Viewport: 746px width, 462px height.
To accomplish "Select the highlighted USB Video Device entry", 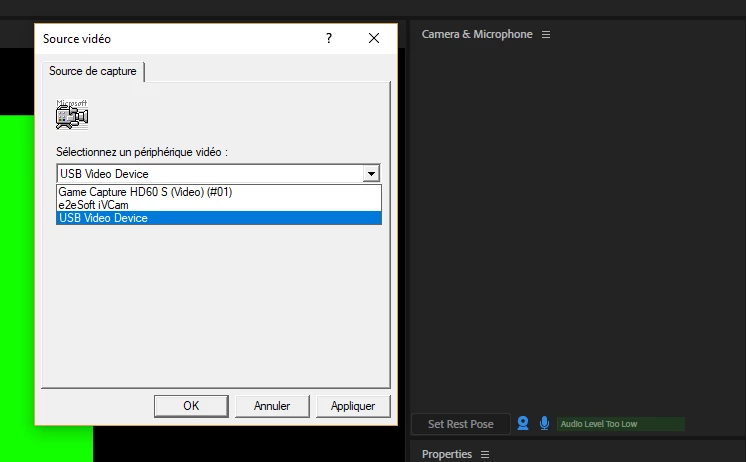I will (219, 218).
